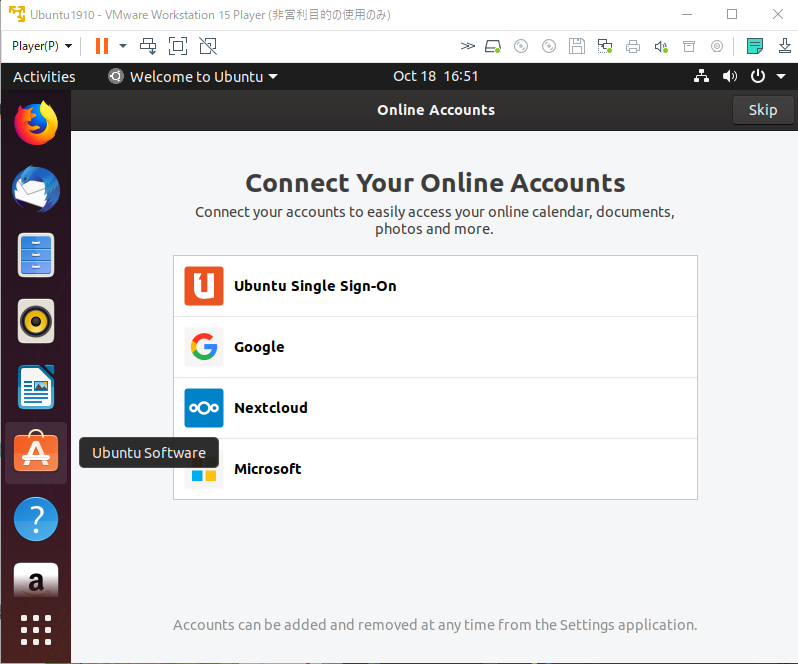Click the Ubuntu Single Sign-On logo
798x664 pixels.
204,286
